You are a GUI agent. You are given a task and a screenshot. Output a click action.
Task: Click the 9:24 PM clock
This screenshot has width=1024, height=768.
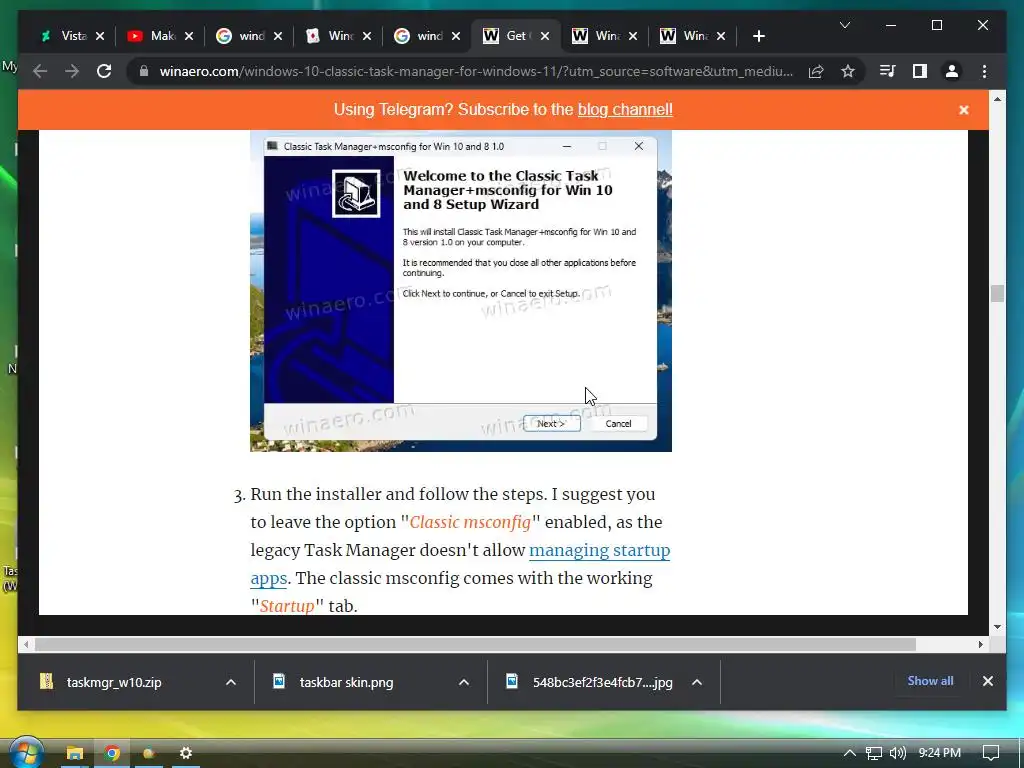point(939,753)
